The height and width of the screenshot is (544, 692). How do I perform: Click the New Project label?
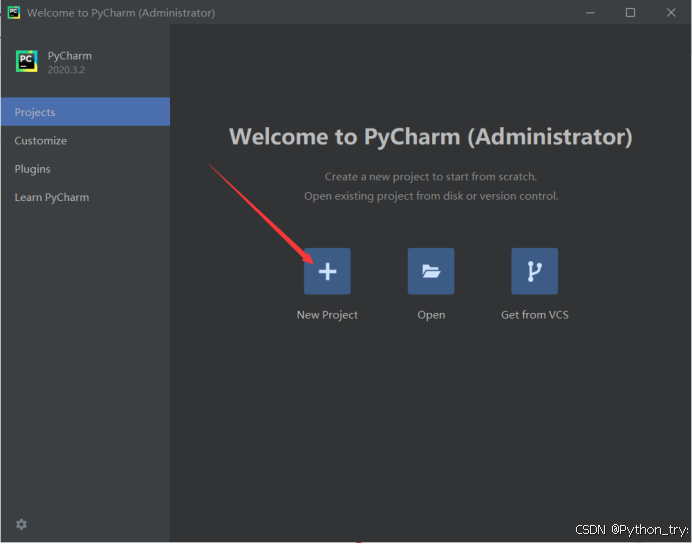pos(327,315)
